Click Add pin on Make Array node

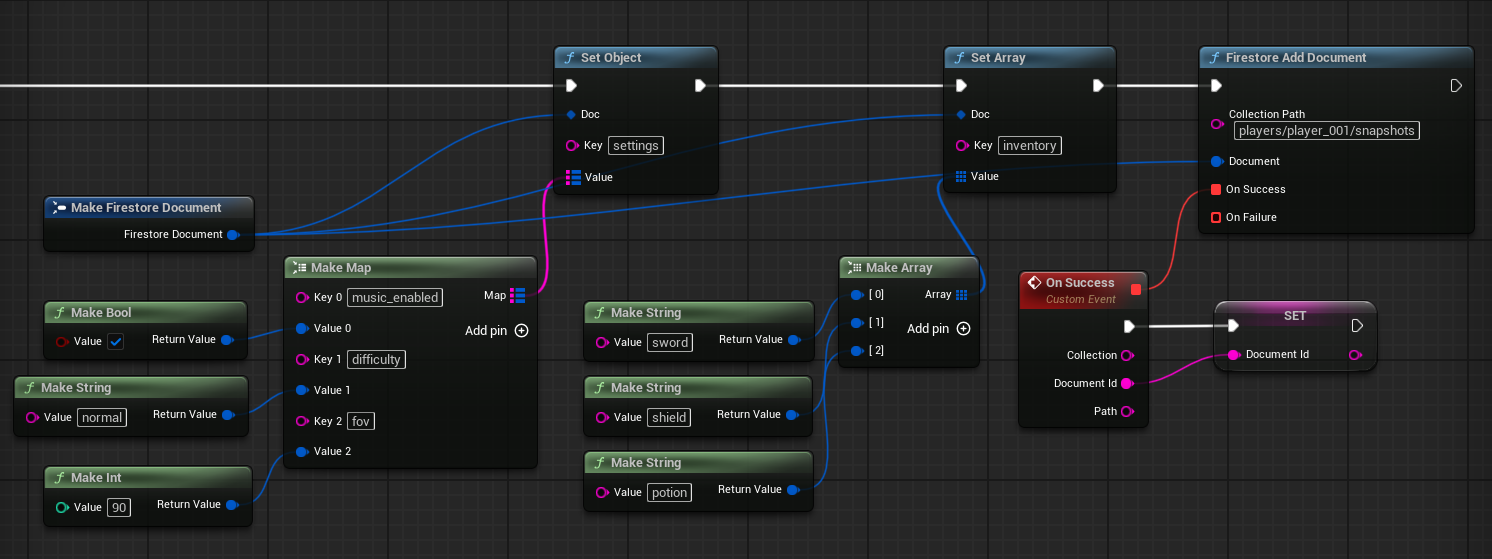click(963, 328)
